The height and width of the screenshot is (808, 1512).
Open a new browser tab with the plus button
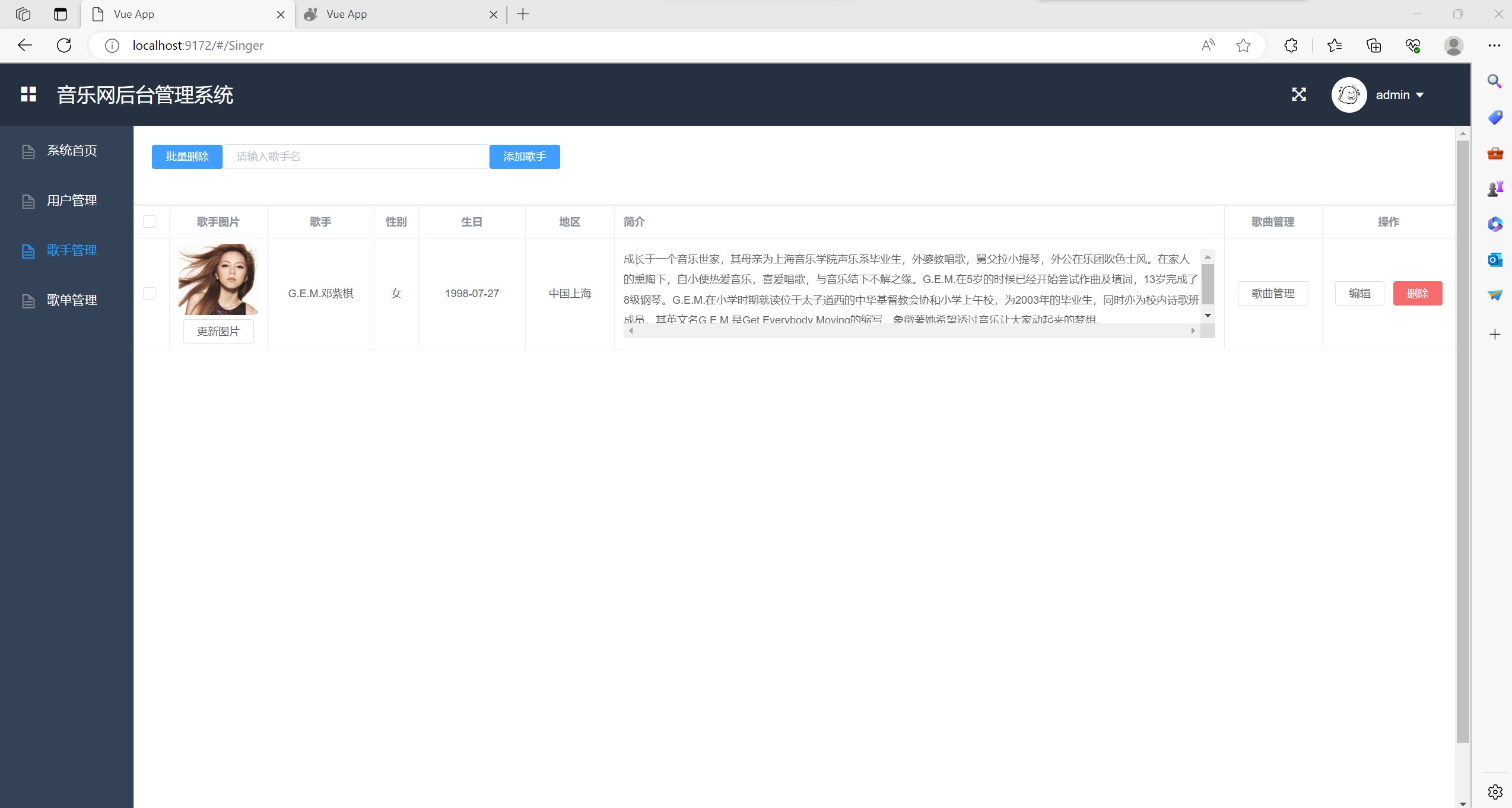point(523,14)
